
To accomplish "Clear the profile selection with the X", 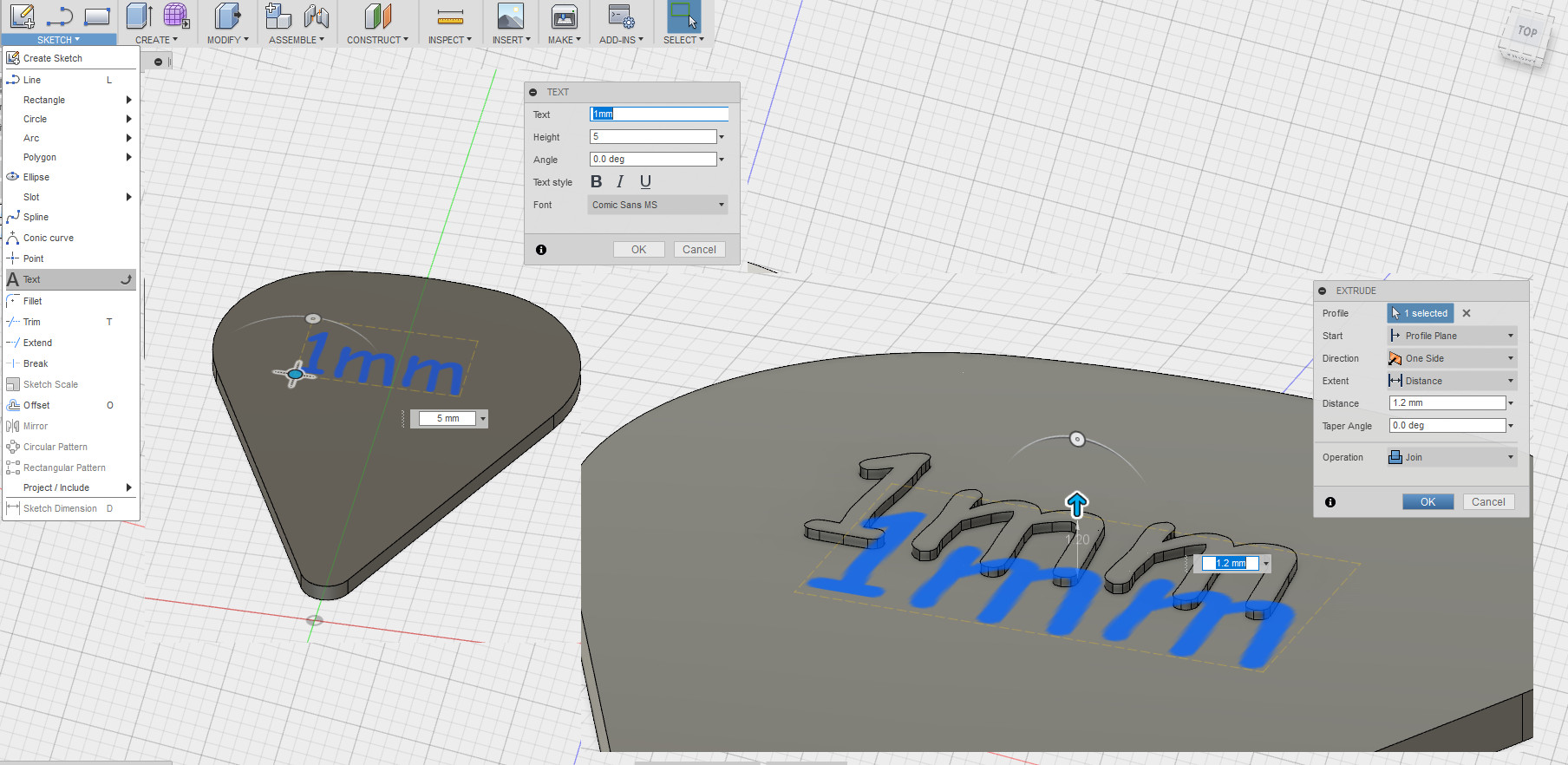I will click(1467, 313).
